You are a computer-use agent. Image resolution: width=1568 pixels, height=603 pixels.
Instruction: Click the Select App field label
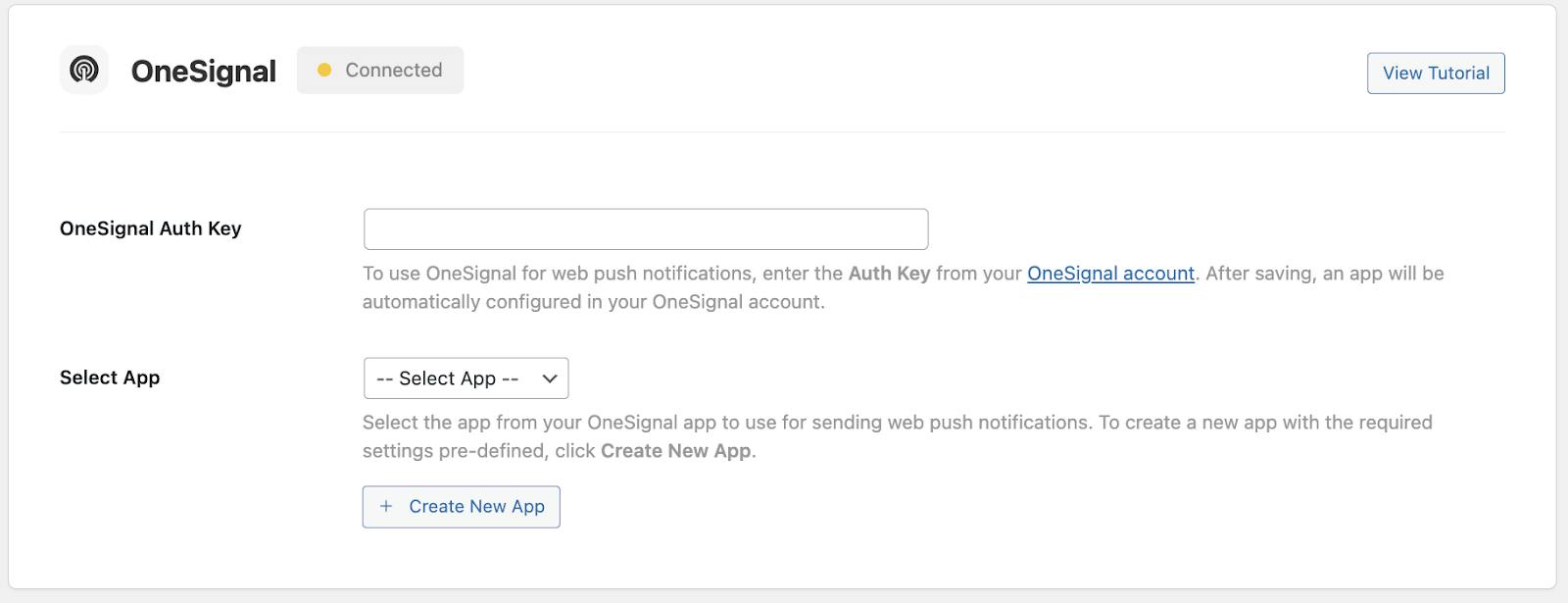click(x=110, y=377)
